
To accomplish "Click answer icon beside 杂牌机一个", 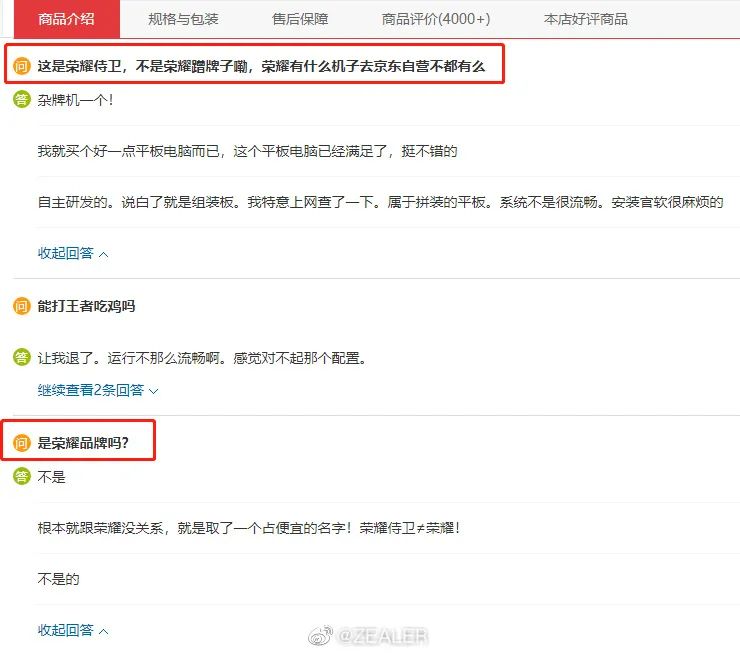I will [22, 99].
